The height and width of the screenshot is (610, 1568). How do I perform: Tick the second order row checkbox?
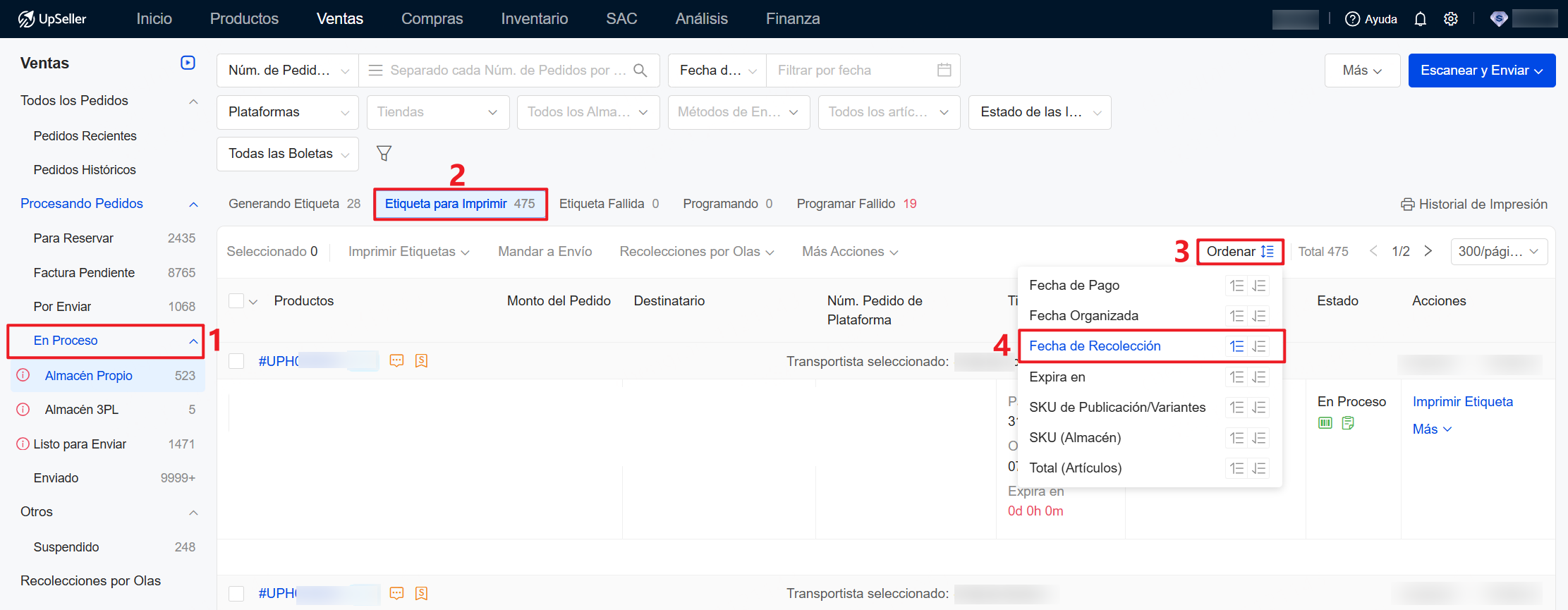click(236, 593)
